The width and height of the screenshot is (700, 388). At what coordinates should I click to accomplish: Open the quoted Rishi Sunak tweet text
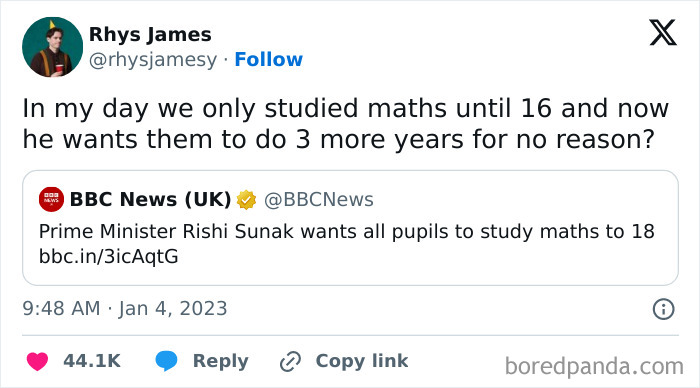click(x=346, y=231)
